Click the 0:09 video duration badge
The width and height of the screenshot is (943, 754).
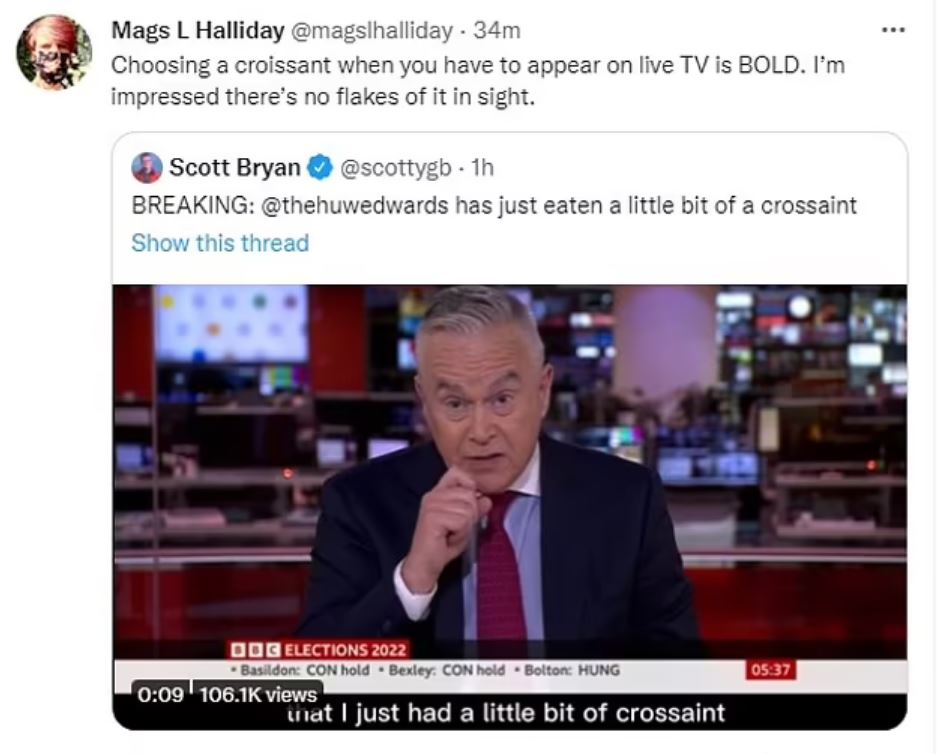(x=160, y=694)
